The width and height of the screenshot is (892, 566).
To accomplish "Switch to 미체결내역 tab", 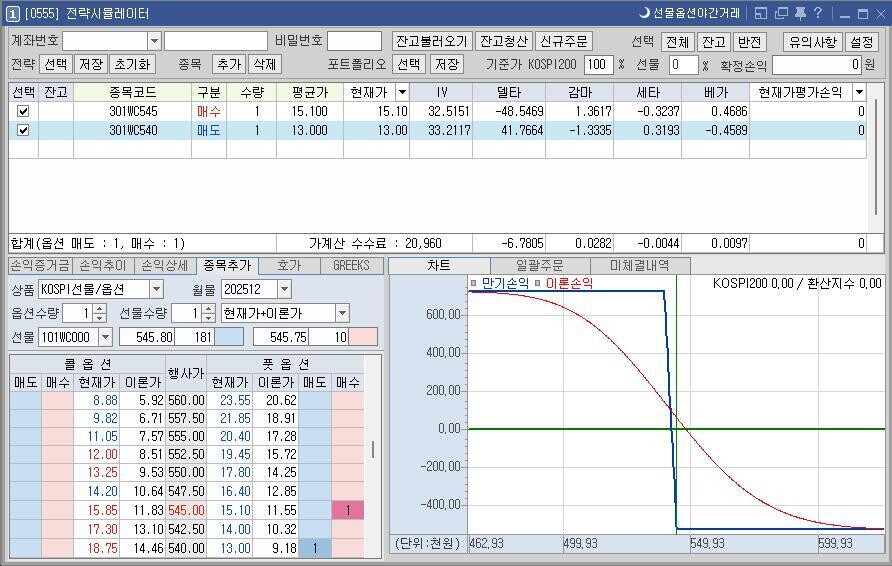I will coord(640,265).
